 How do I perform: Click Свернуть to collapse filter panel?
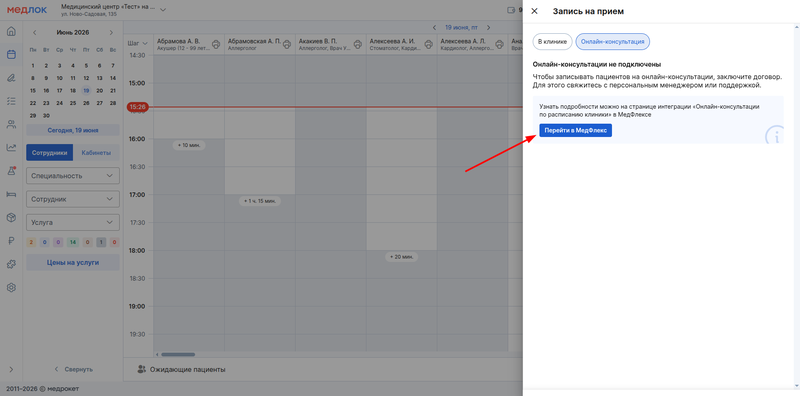pos(73,369)
